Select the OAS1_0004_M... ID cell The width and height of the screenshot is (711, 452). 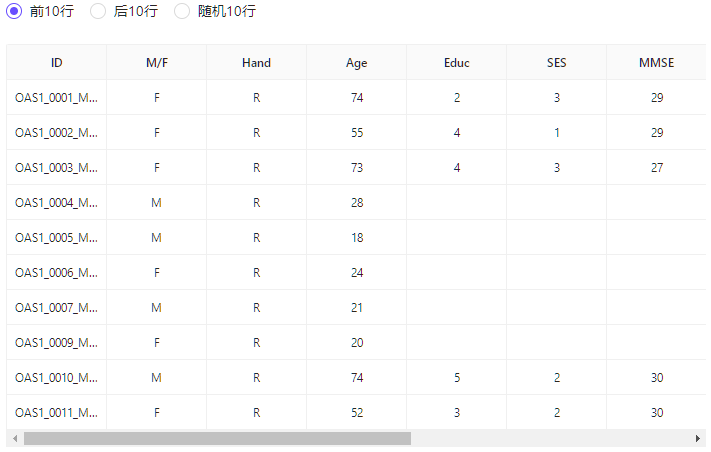[x=57, y=203]
